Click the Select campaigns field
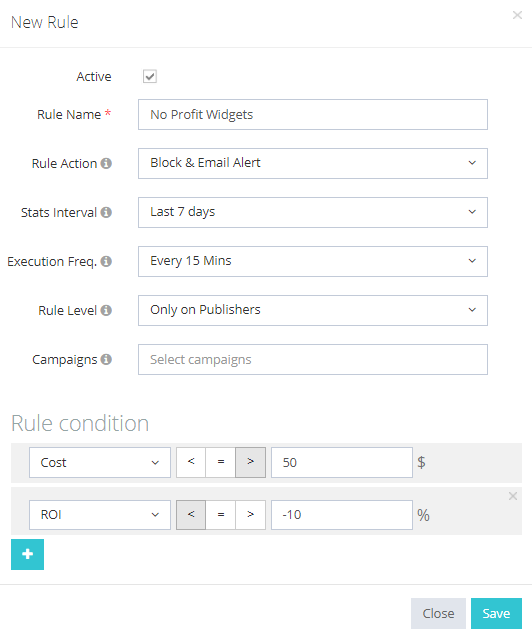Viewport: 532px width, 640px height. point(313,359)
